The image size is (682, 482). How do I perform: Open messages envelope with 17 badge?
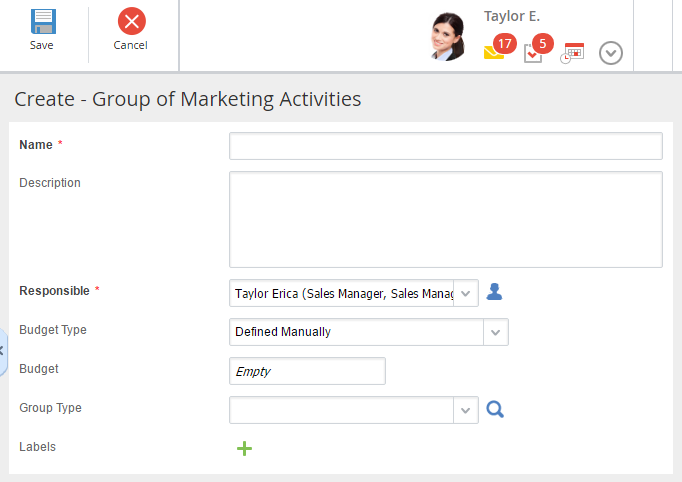[x=494, y=52]
